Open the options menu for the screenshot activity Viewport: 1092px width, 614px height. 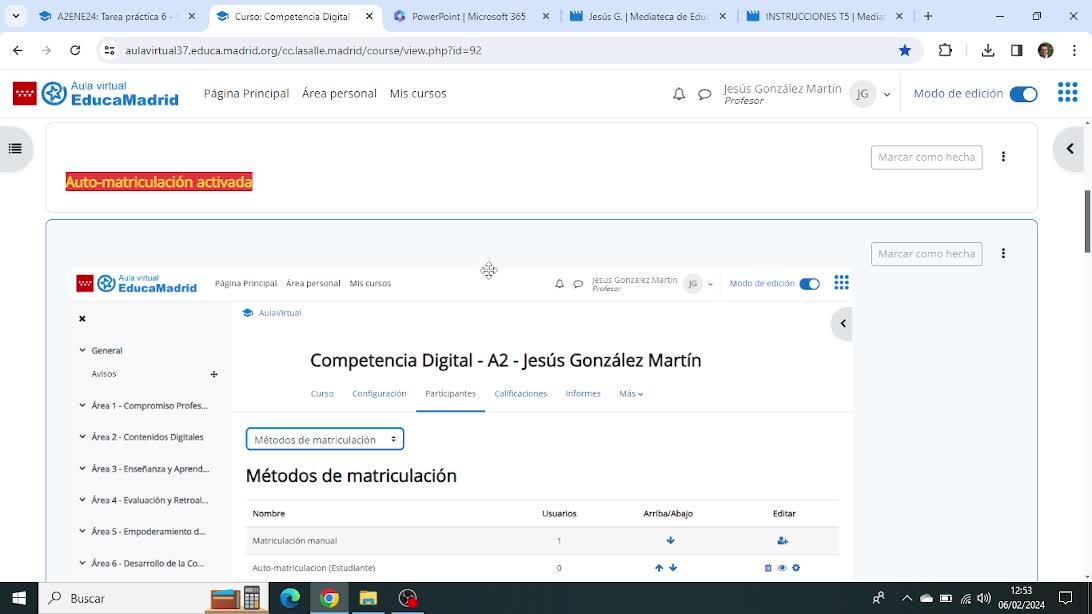(x=1004, y=253)
